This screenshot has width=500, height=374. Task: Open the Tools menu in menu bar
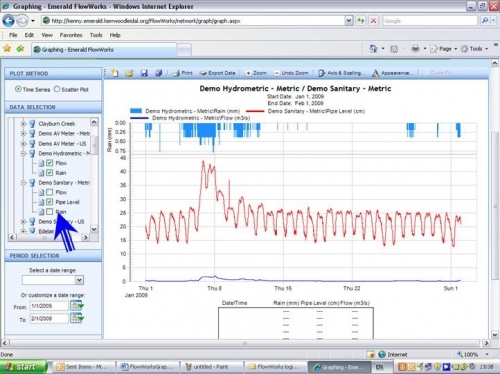click(96, 35)
